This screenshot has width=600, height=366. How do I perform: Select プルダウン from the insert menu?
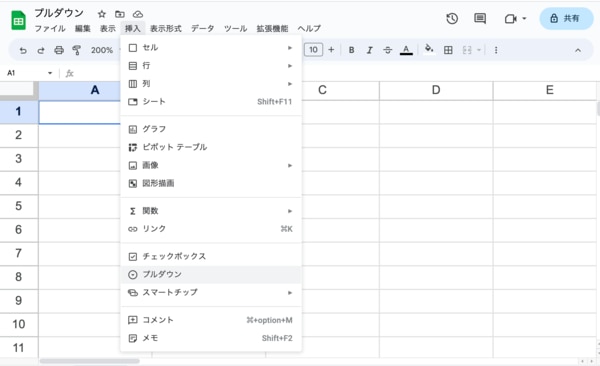click(211, 274)
